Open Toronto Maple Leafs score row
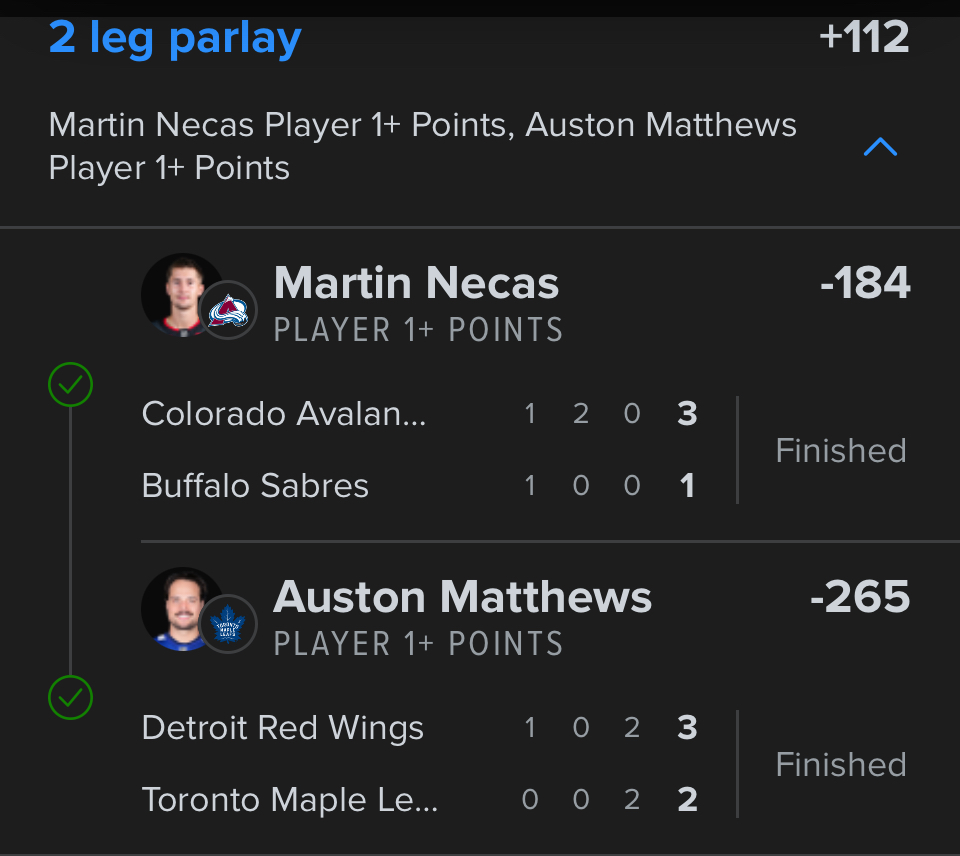 pos(420,800)
